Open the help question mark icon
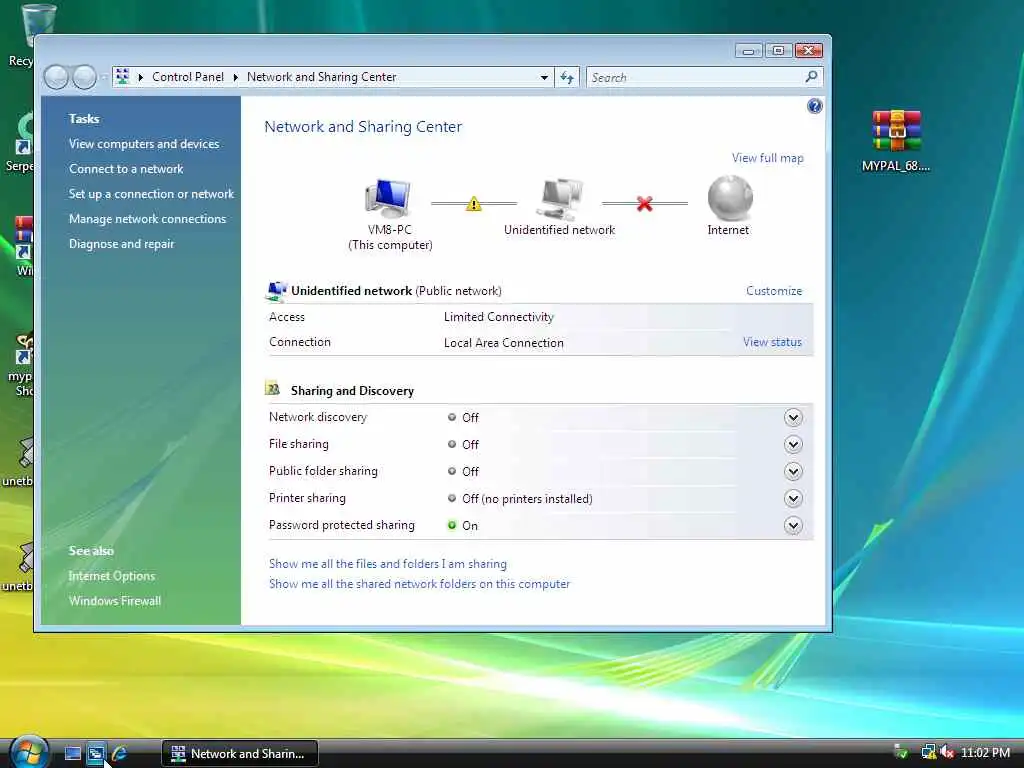The height and width of the screenshot is (768, 1024). pos(814,106)
